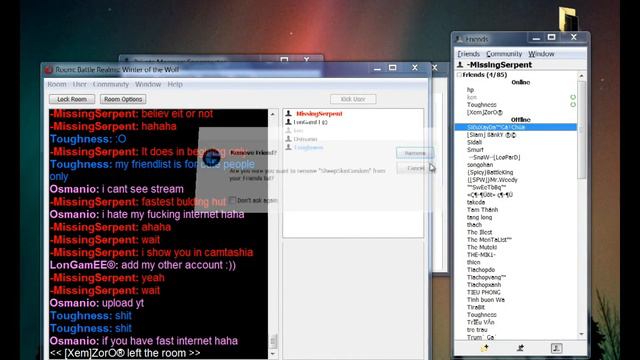Image resolution: width=640 pixels, height=360 pixels.
Task: Click the "-MissingSerpent: hahaha" chat line
Action: (x=113, y=126)
